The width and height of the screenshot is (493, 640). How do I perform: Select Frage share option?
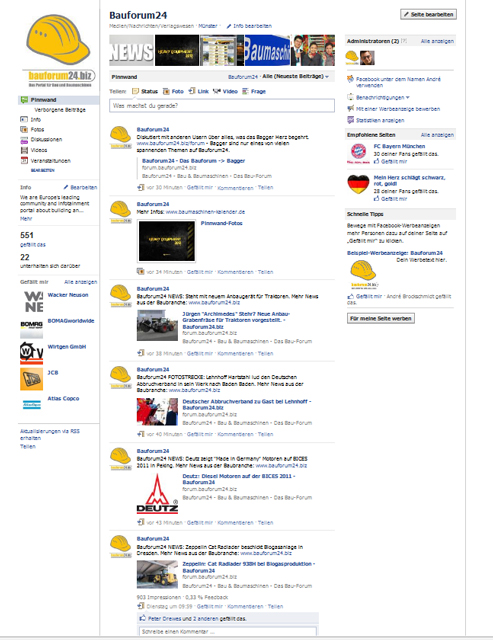pos(254,91)
